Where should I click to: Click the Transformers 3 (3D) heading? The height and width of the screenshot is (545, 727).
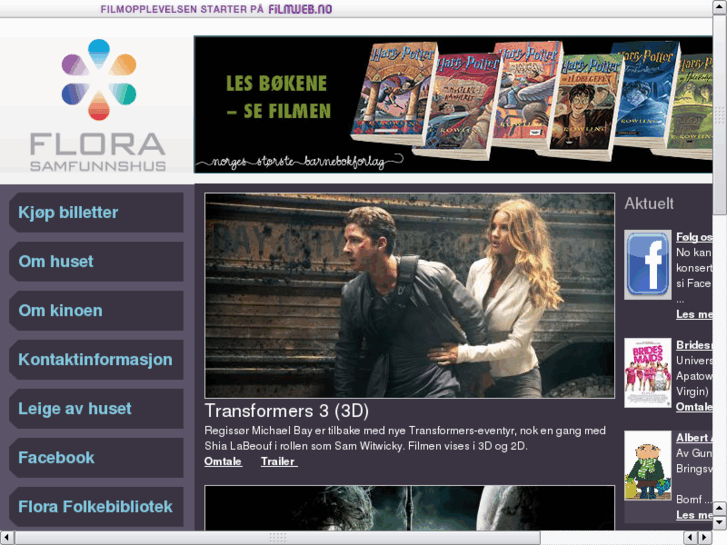tap(287, 411)
